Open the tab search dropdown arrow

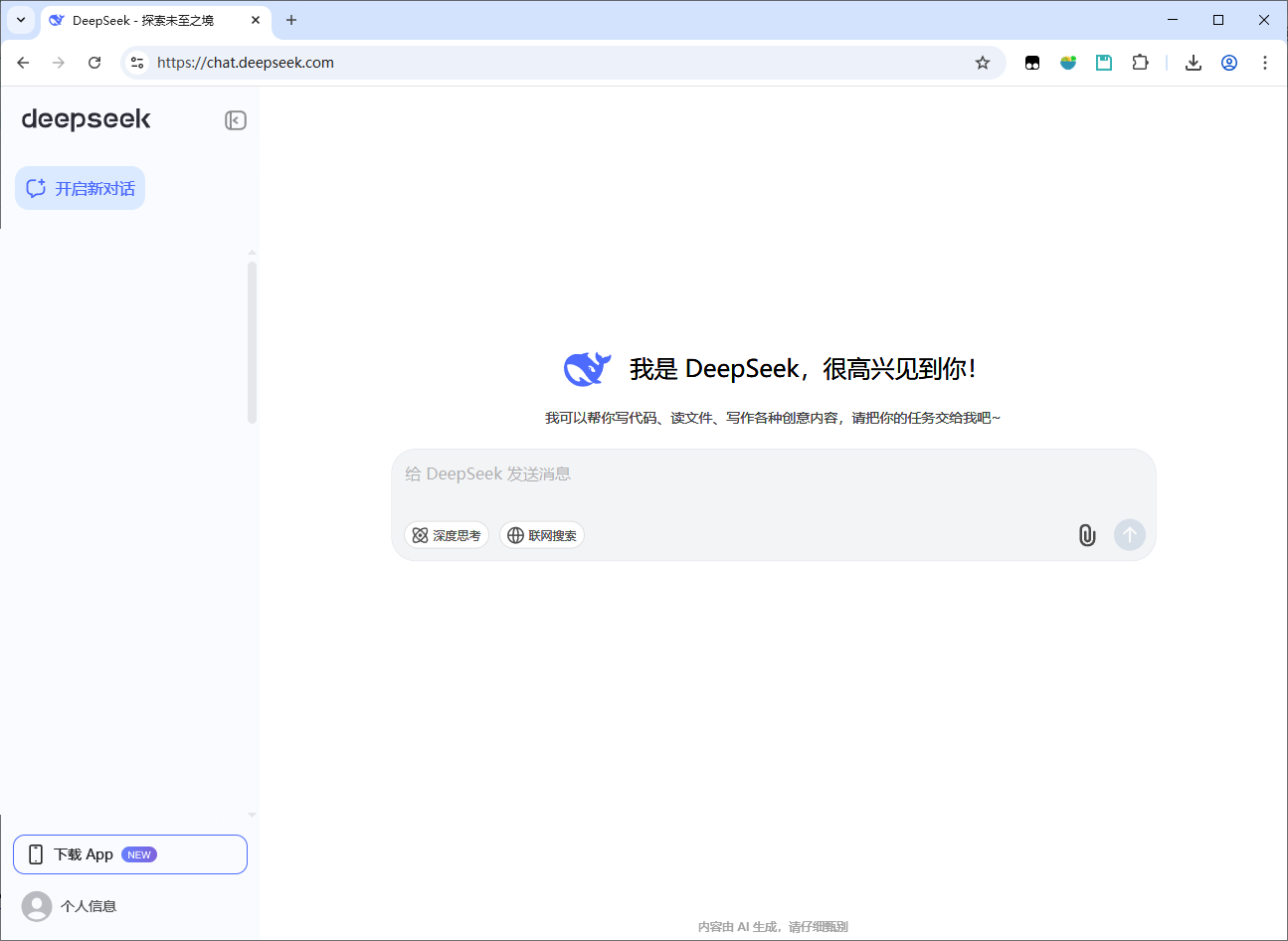[x=21, y=20]
